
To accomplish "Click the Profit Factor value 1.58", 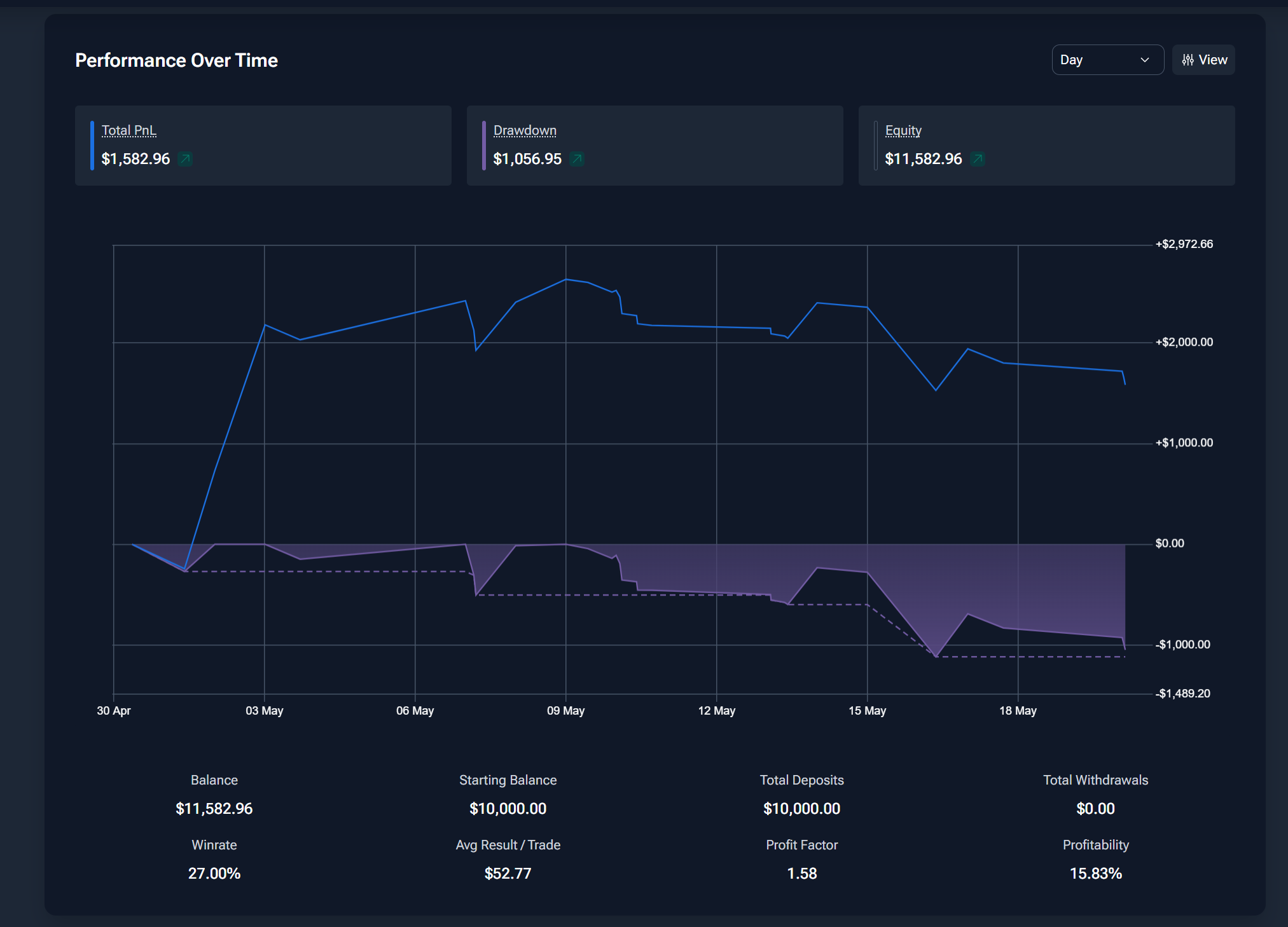I will tap(802, 874).
